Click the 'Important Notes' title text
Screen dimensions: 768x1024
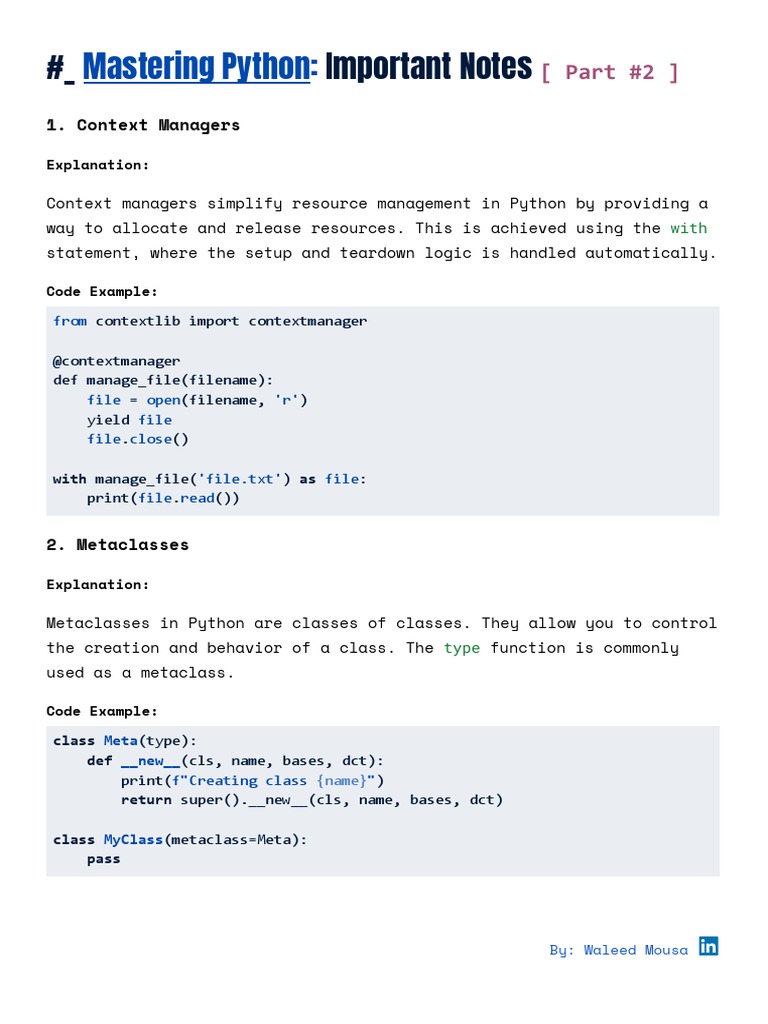tap(429, 67)
